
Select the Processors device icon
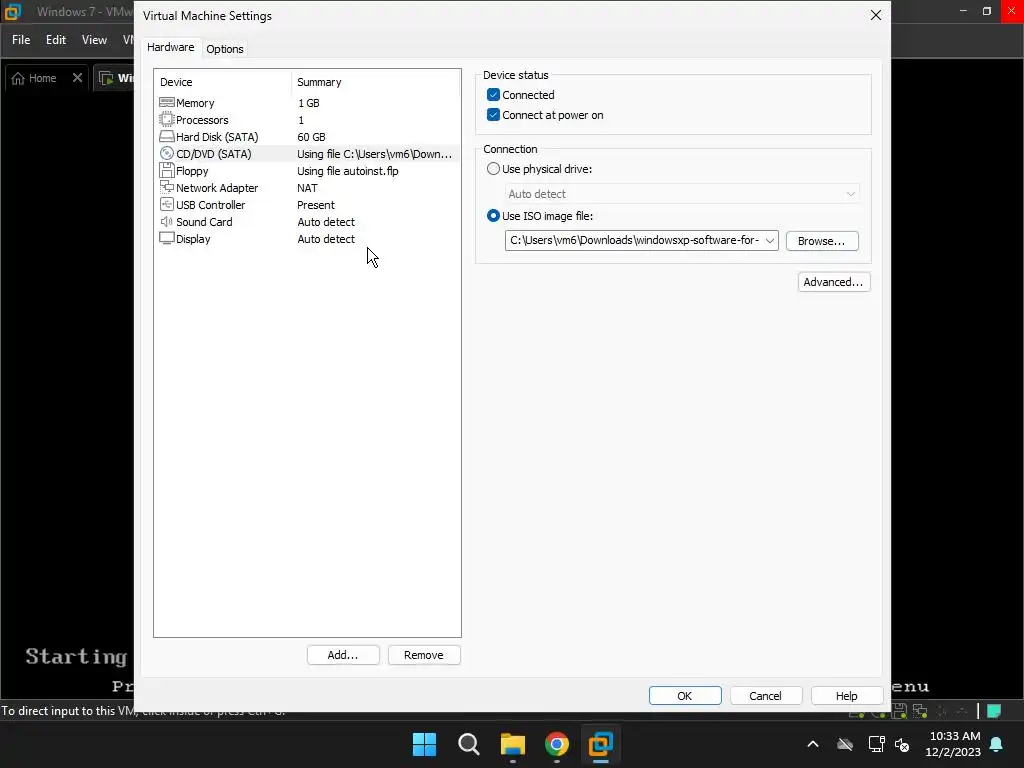(x=167, y=120)
